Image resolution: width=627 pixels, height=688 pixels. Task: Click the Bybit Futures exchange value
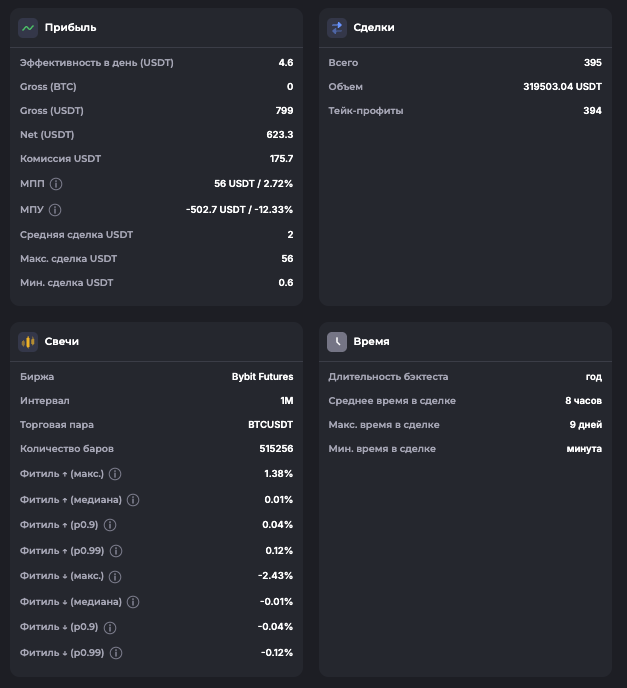coord(262,377)
